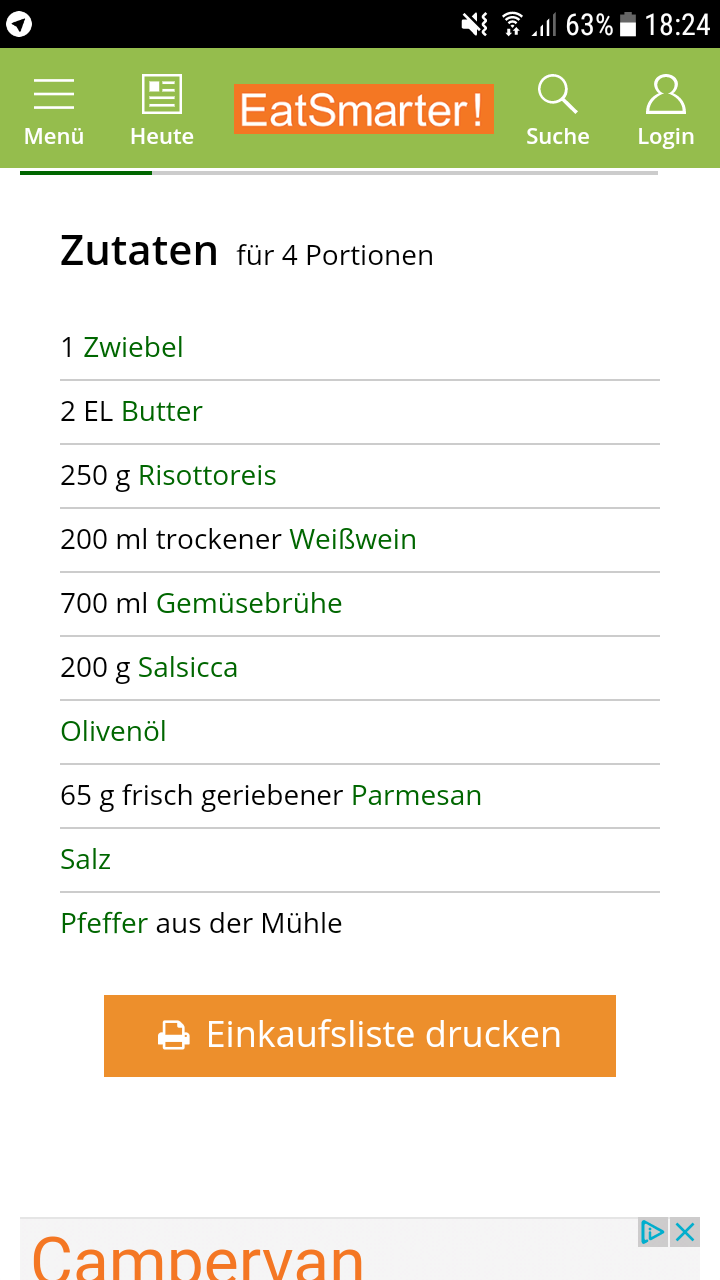Tap the AdChoices triangle icon
The image size is (720, 1280).
pos(652,1232)
